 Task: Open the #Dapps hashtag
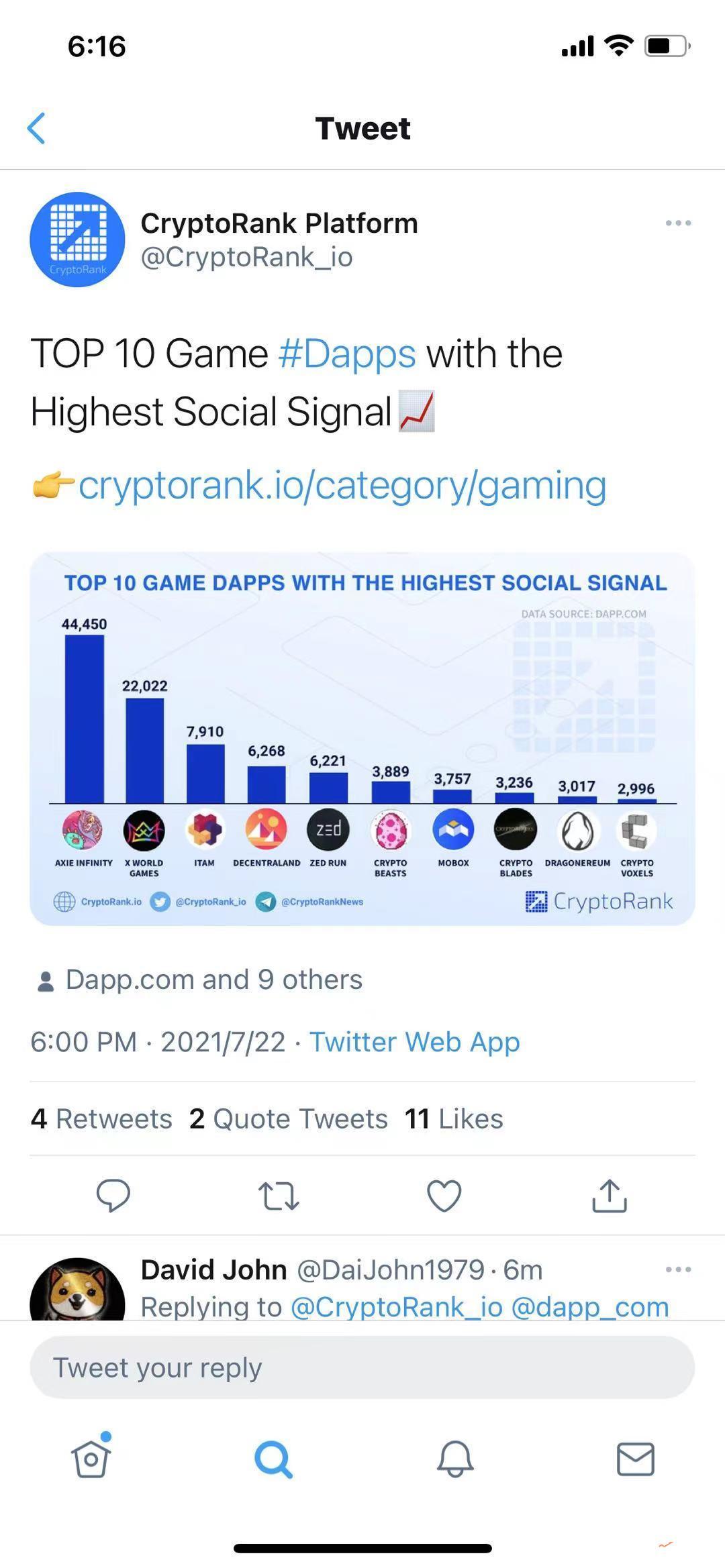pyautogui.click(x=346, y=354)
